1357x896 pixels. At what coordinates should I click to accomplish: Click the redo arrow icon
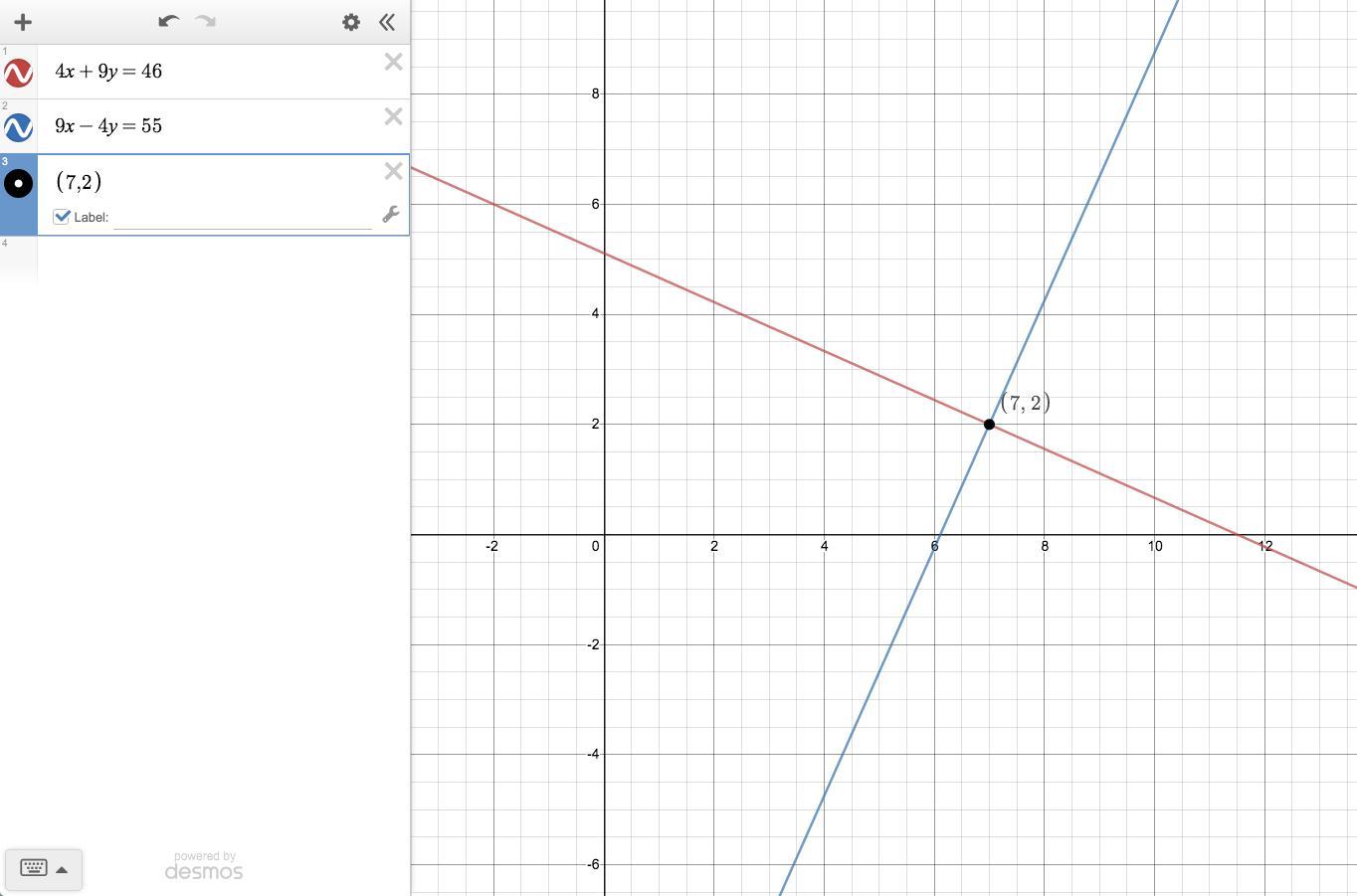click(206, 21)
